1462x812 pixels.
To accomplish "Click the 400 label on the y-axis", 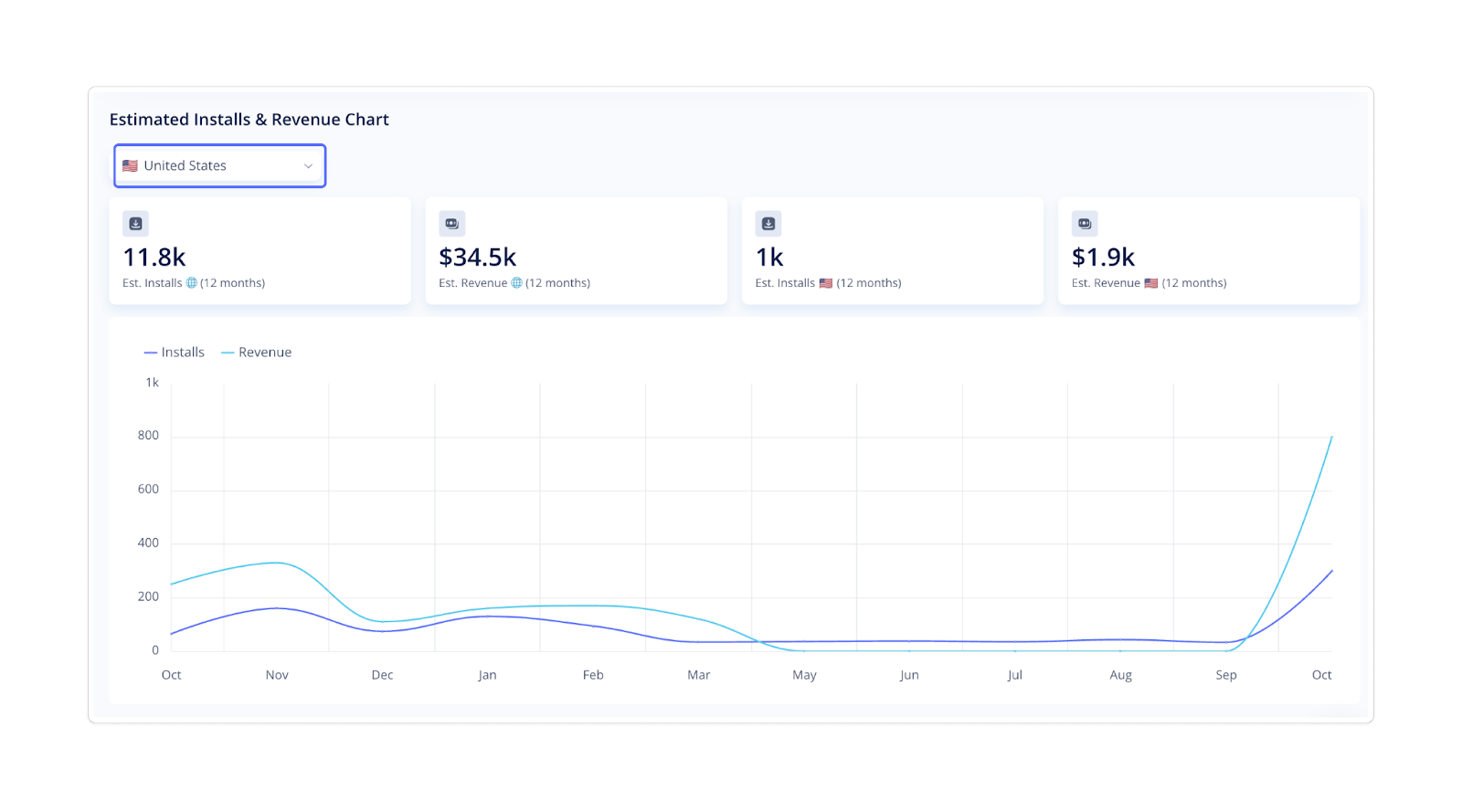I will 148,543.
